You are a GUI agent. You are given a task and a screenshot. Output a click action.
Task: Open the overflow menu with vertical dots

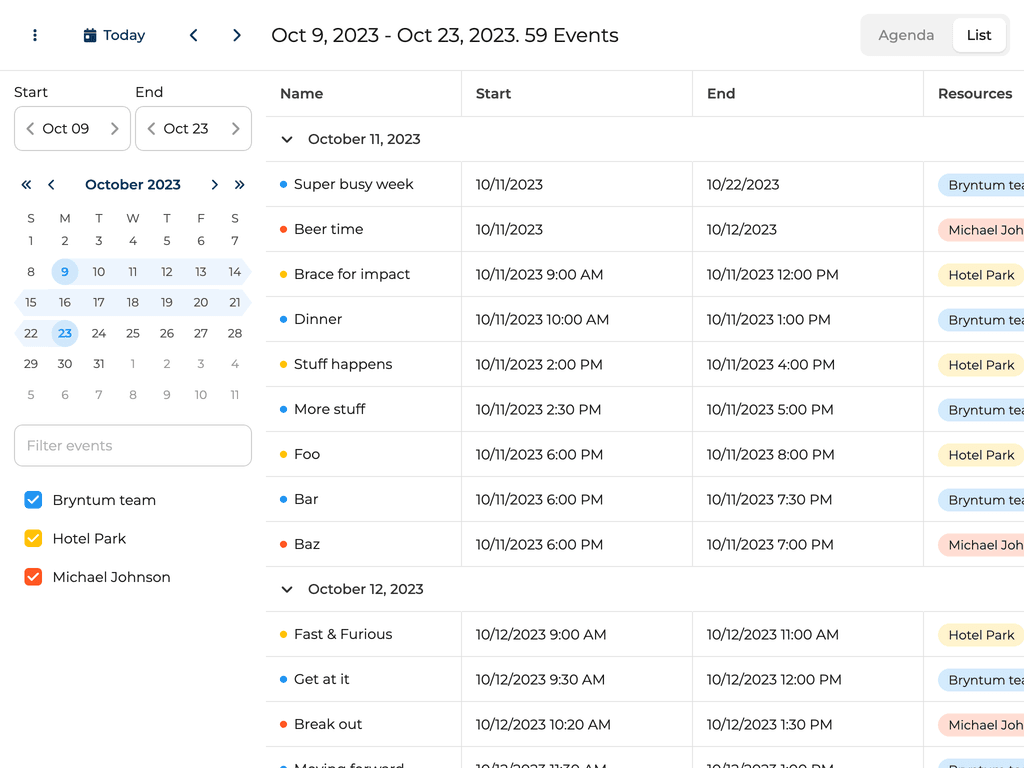(x=34, y=34)
